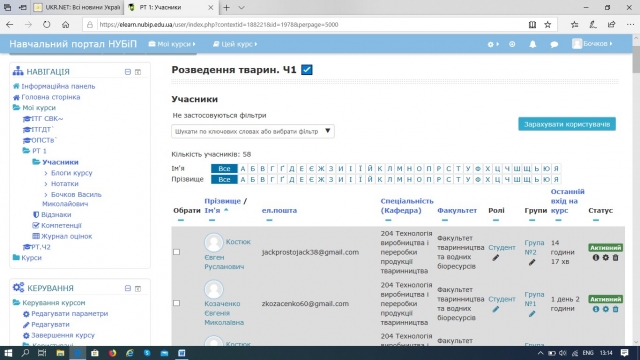
Task: Open Firefox from taskbar
Action: (x=112, y=353)
